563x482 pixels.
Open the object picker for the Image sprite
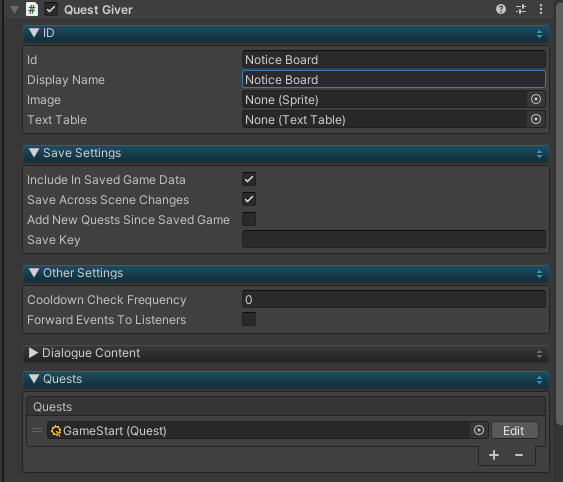(536, 99)
